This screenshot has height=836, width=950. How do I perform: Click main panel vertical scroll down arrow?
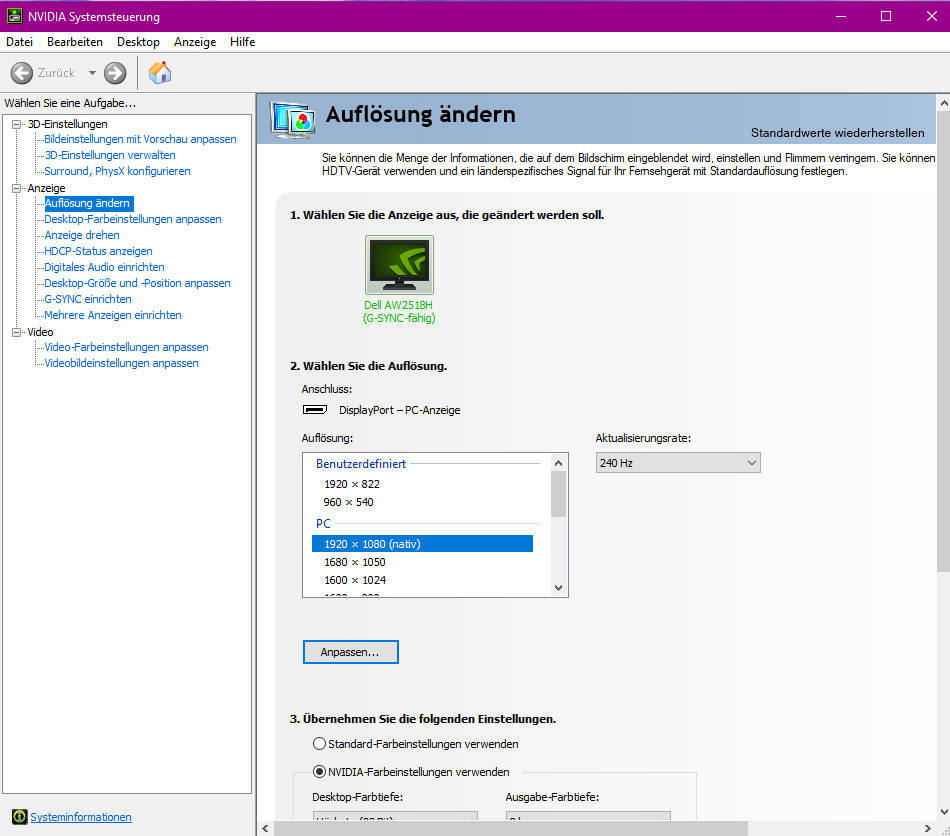coord(943,812)
